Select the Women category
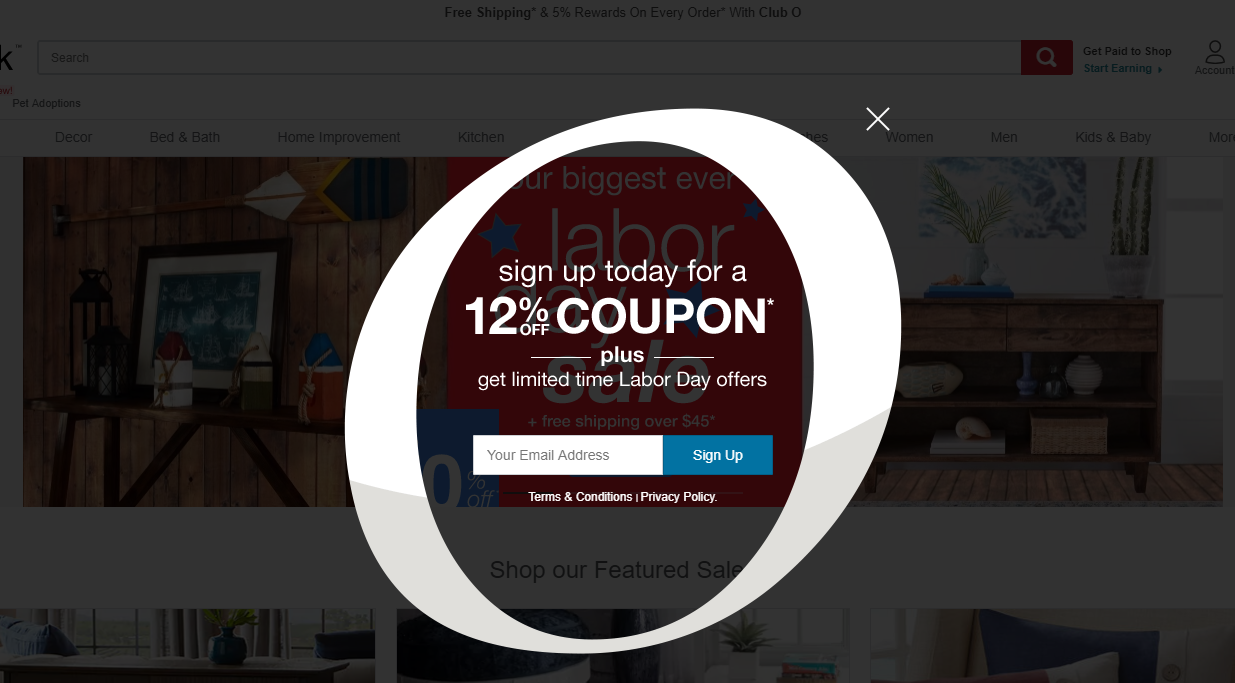1235x683 pixels. click(x=909, y=137)
